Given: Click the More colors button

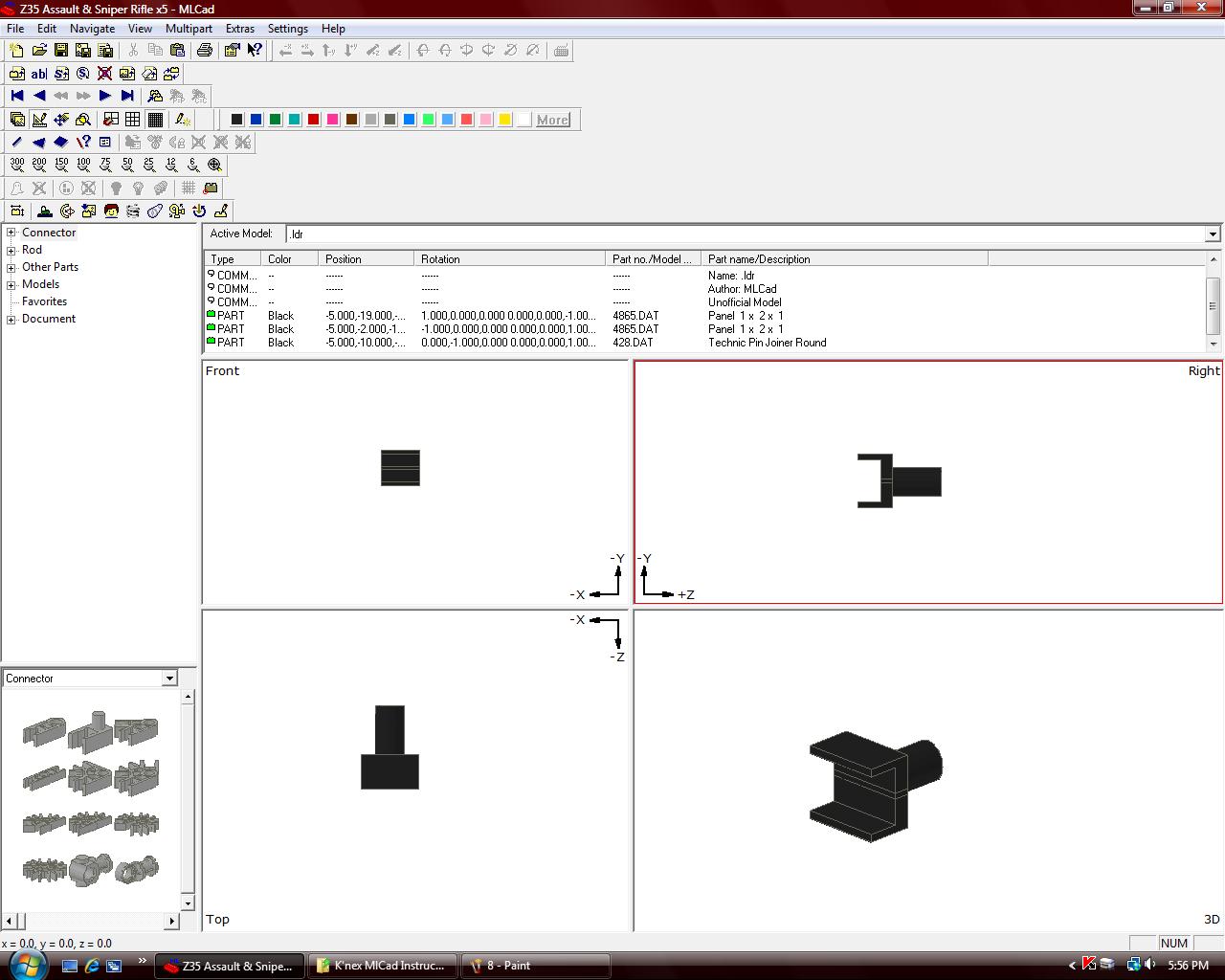Looking at the screenshot, I should 552,120.
